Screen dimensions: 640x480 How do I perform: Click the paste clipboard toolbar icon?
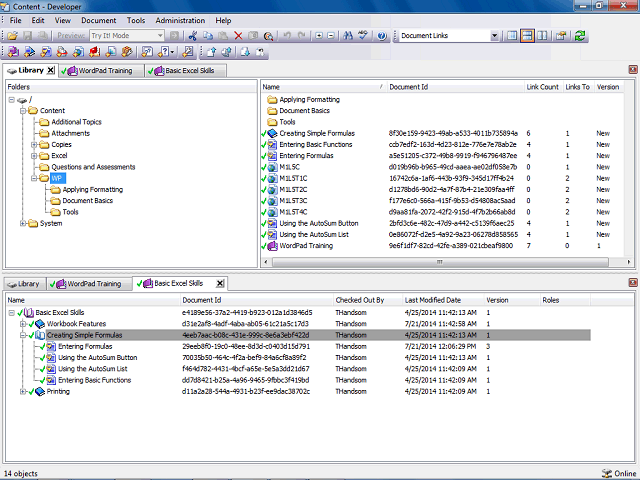coord(223,36)
